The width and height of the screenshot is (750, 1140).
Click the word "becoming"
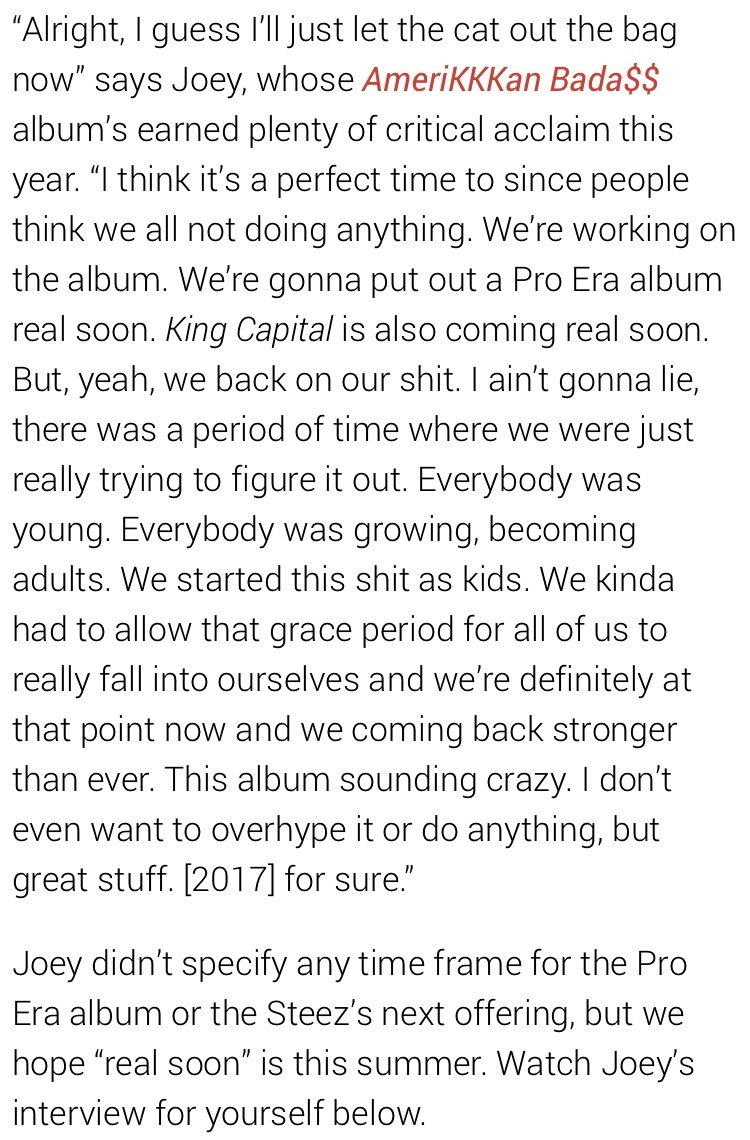(562, 531)
